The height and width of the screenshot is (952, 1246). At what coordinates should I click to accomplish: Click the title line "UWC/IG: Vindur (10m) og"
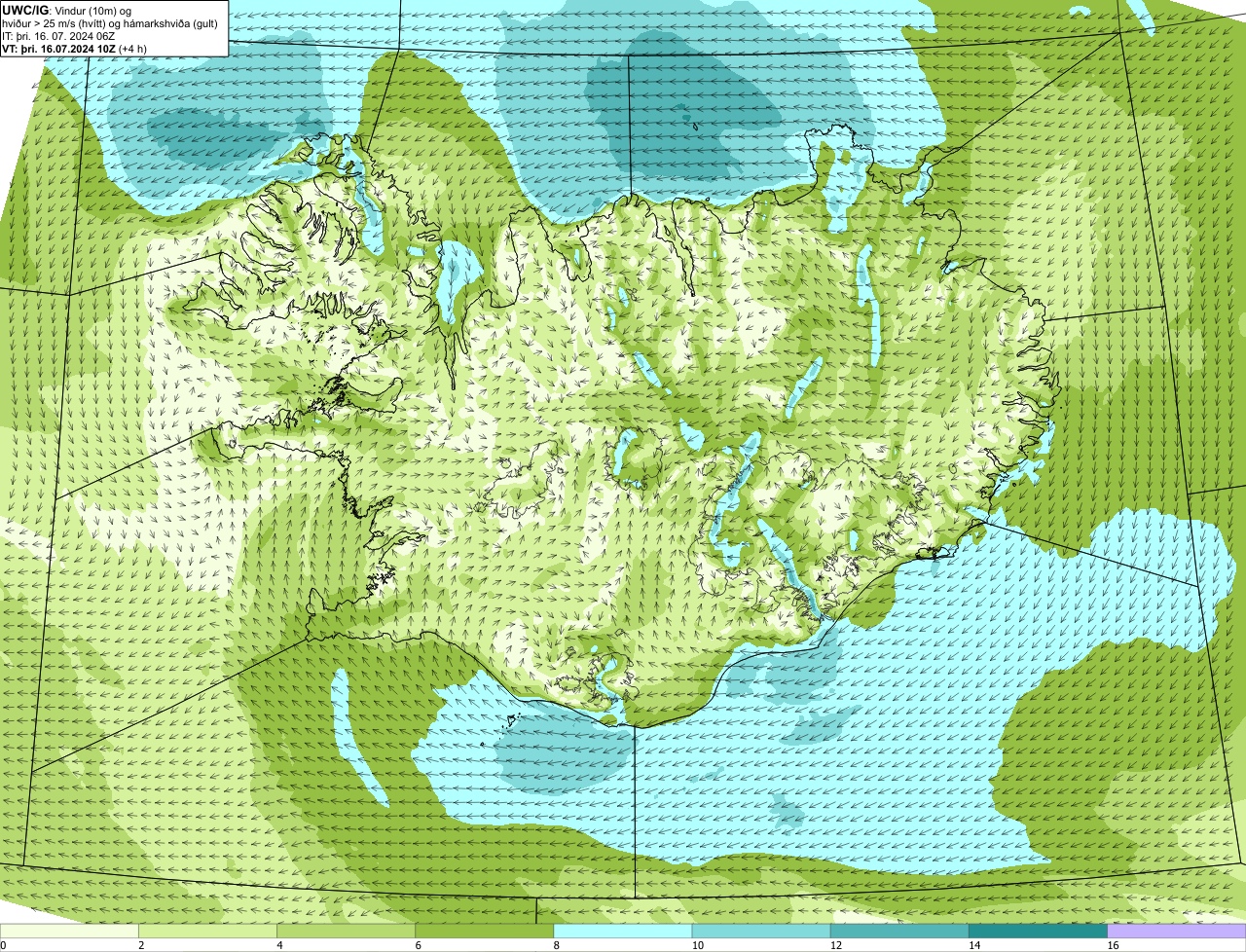tap(66, 10)
